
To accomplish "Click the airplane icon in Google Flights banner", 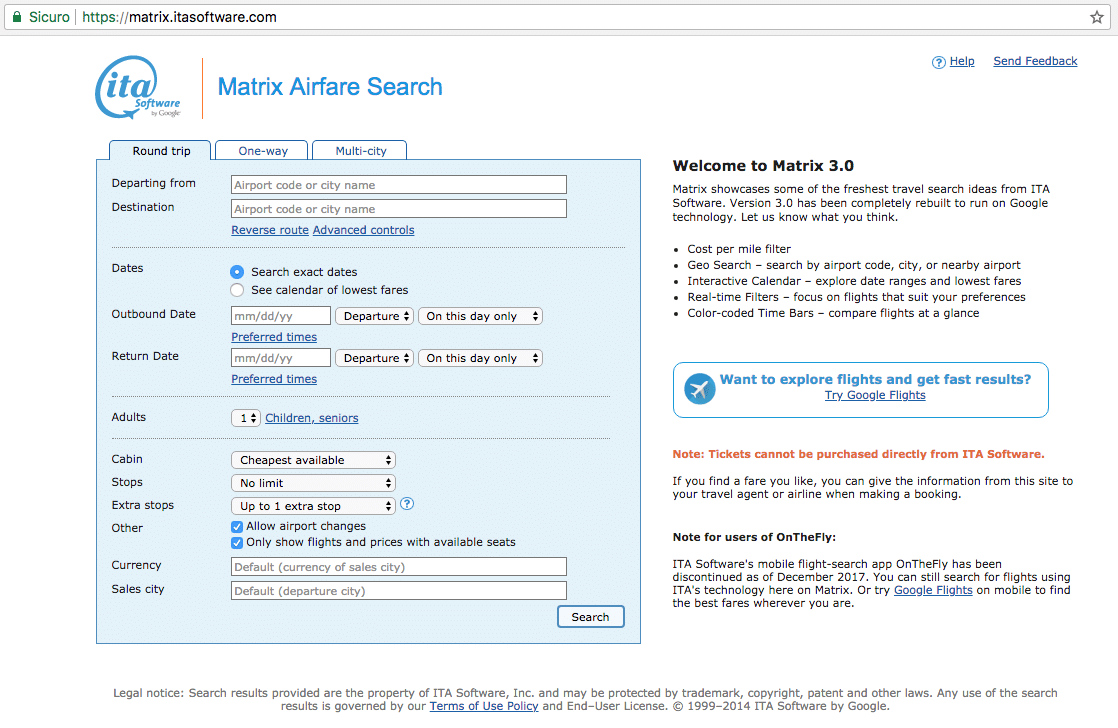I will click(699, 389).
